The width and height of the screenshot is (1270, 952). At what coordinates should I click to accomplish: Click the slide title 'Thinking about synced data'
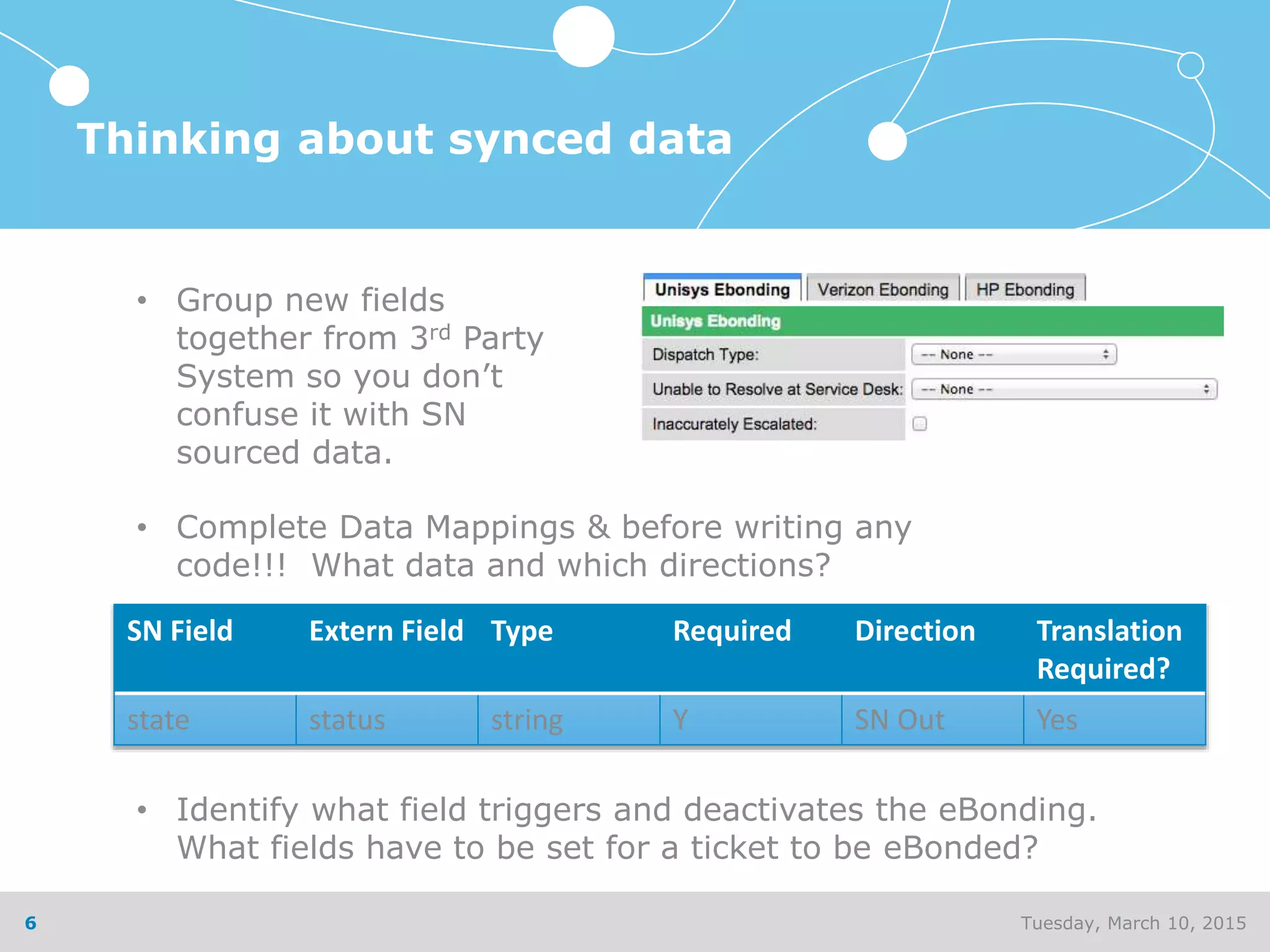[404, 138]
